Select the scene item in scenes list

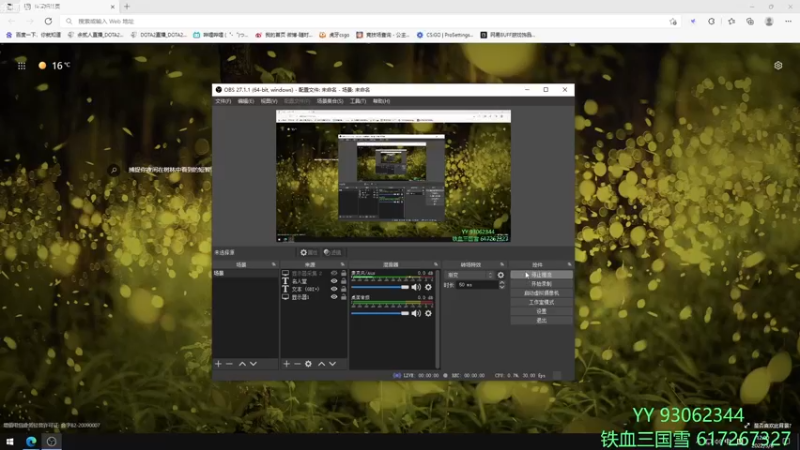pyautogui.click(x=245, y=273)
